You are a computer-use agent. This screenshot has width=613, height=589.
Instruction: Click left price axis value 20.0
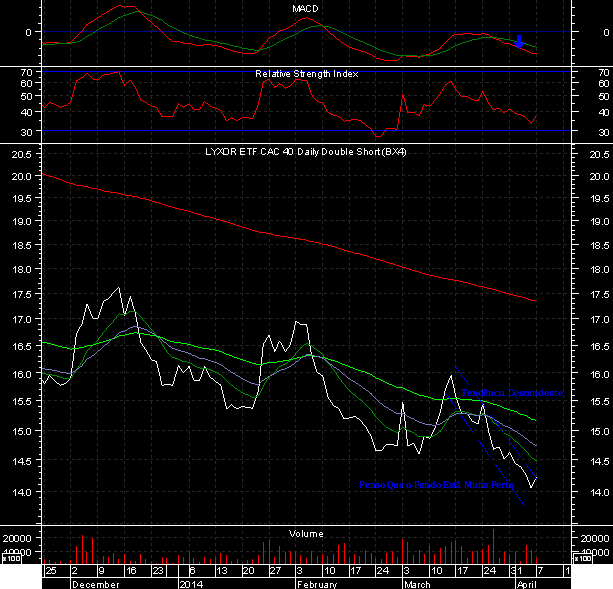[21, 176]
